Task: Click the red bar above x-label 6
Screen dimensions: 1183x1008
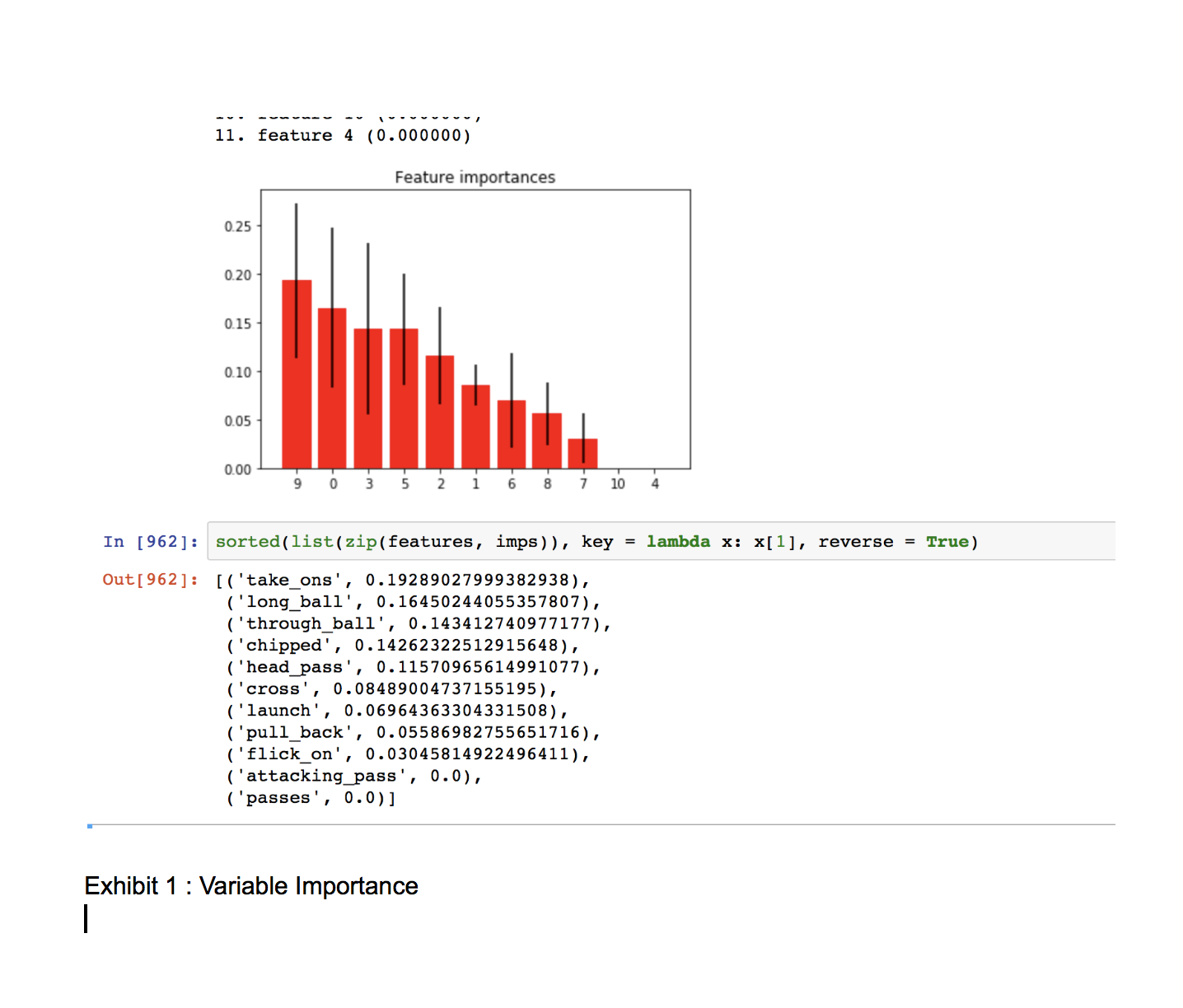Action: tap(512, 435)
